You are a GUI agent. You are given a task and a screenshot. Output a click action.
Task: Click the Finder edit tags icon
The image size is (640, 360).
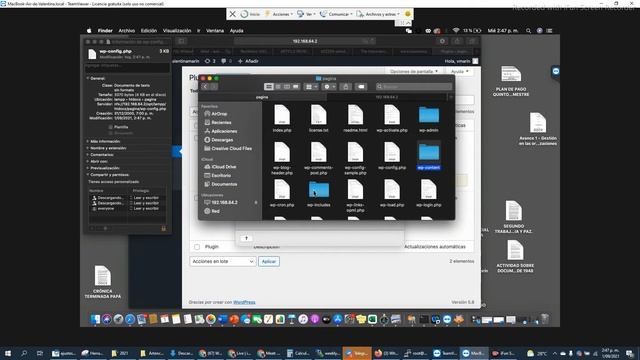tap(361, 87)
